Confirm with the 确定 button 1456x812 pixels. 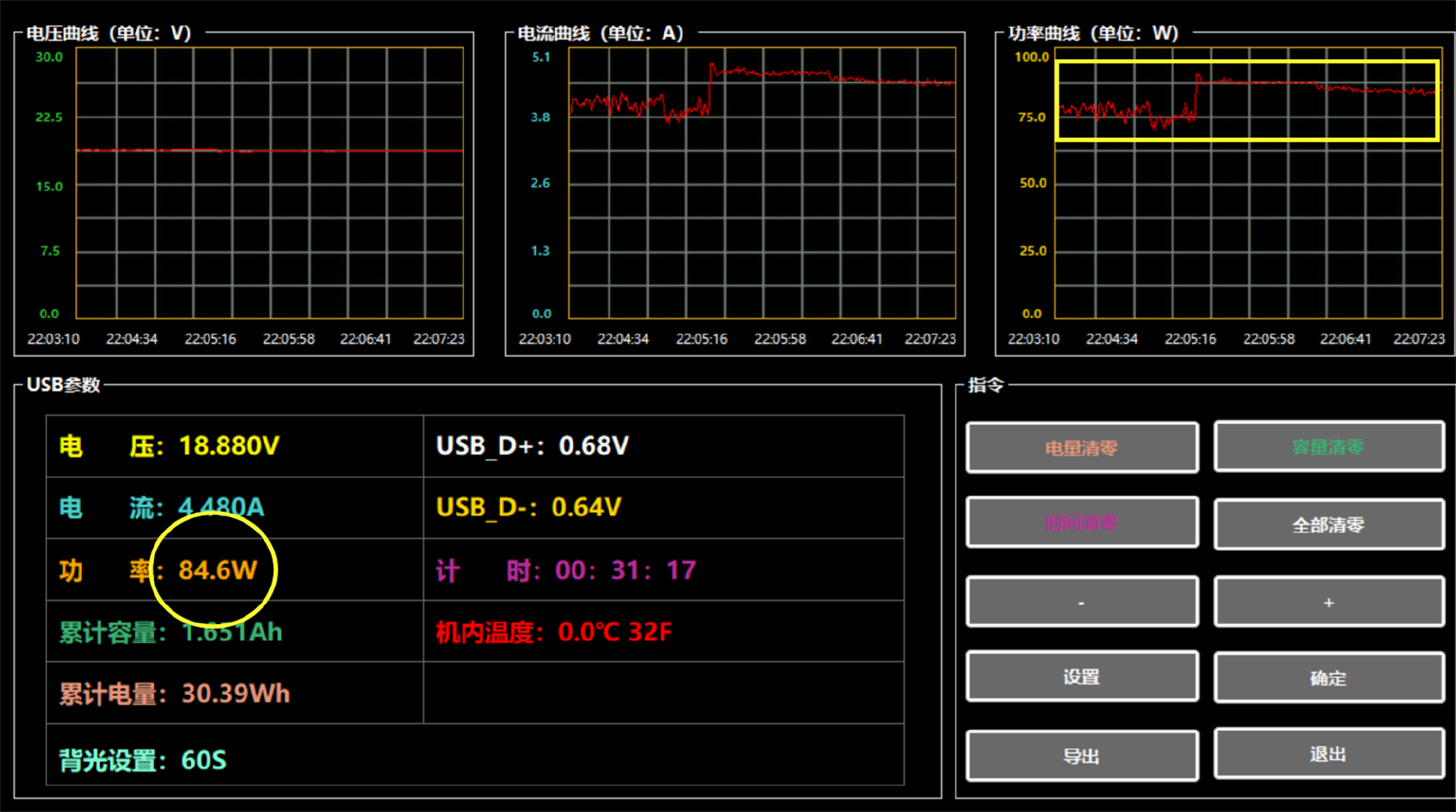coord(1329,678)
